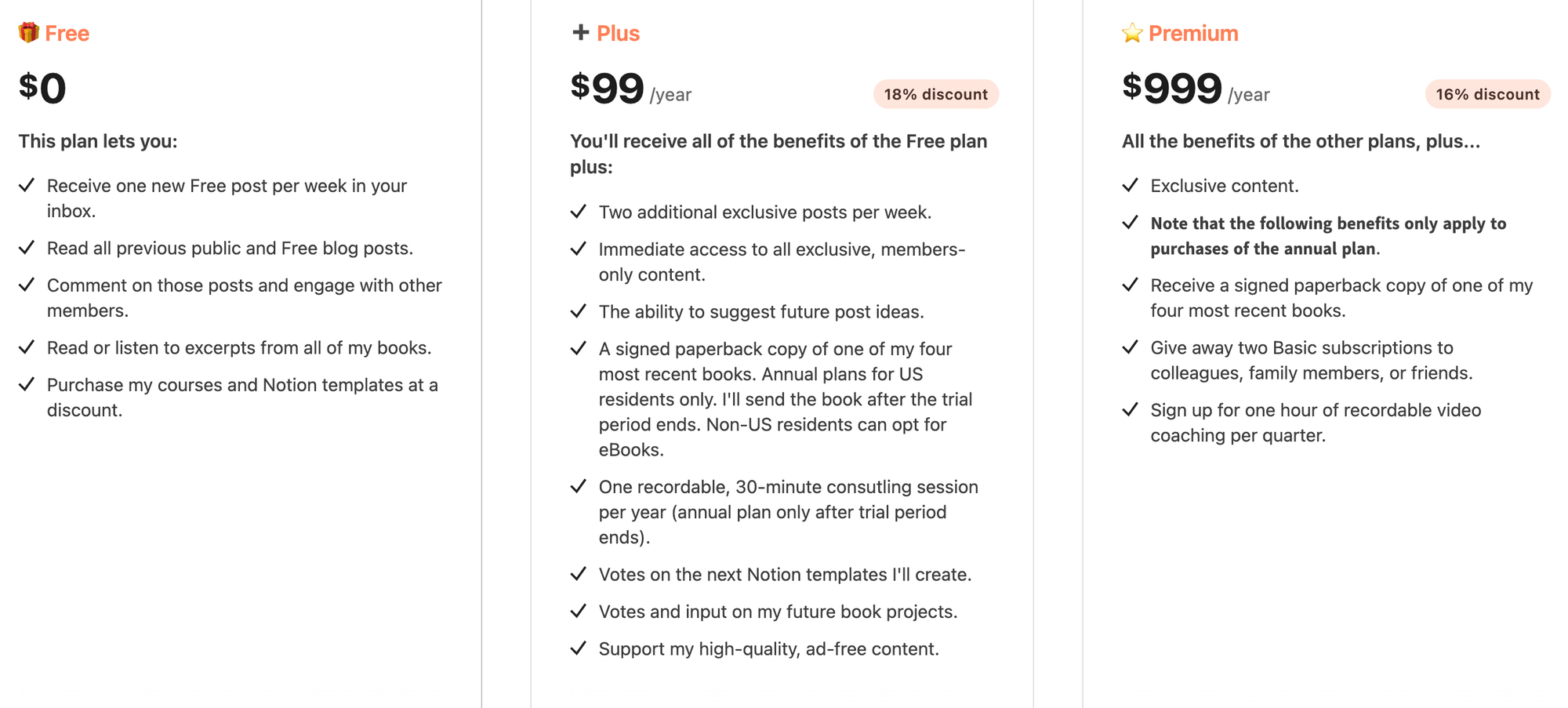The width and height of the screenshot is (1568, 708).
Task: Select the Premium plan heading
Action: click(1193, 33)
